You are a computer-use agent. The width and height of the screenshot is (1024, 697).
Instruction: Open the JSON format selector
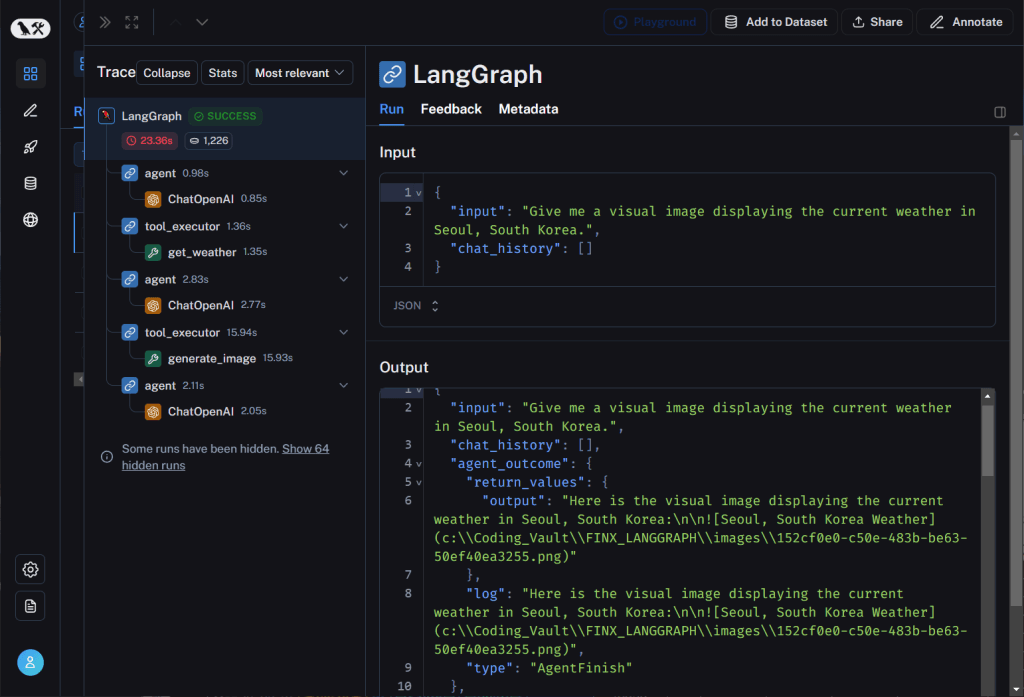(x=415, y=306)
